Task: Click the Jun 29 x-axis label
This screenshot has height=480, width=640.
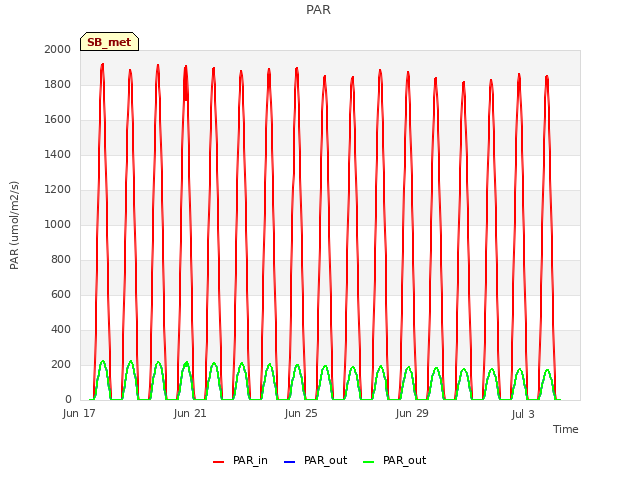Action: tap(412, 414)
